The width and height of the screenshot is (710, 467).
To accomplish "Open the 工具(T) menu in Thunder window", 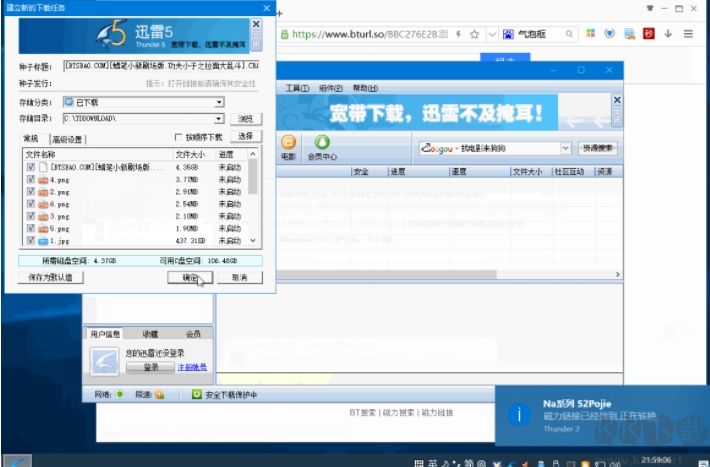I will pos(297,88).
